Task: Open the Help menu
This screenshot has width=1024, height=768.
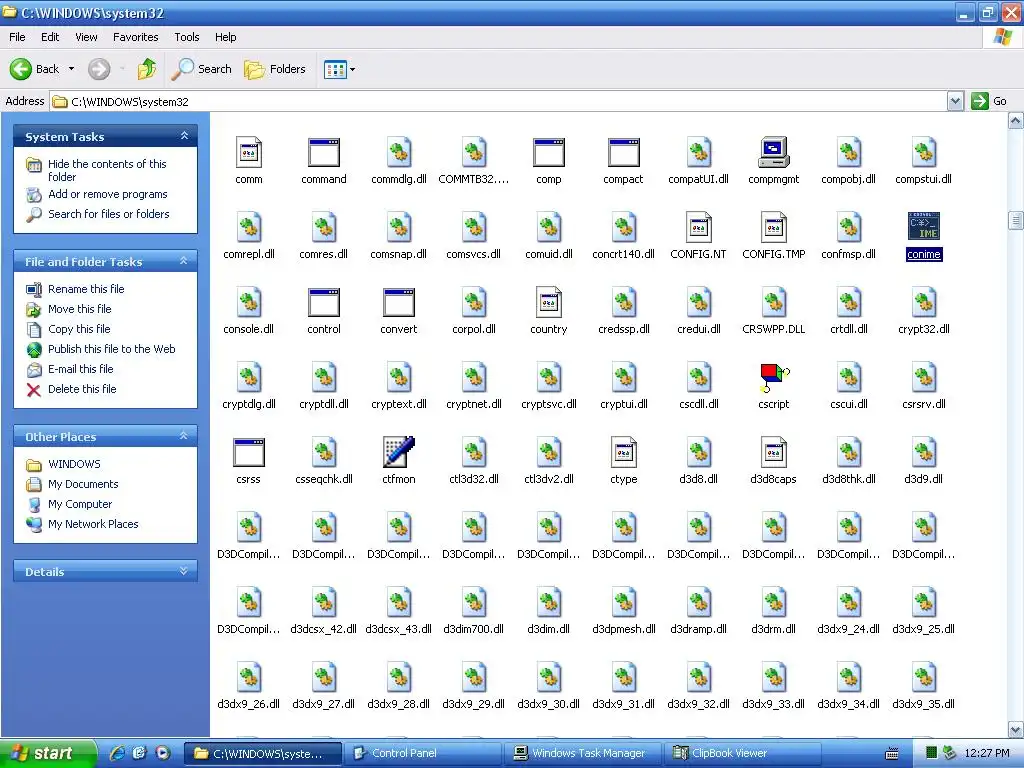Action: 226,37
